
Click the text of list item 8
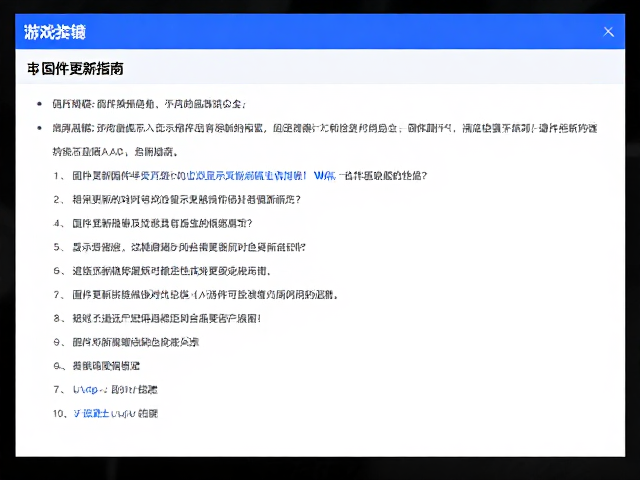tap(167, 318)
